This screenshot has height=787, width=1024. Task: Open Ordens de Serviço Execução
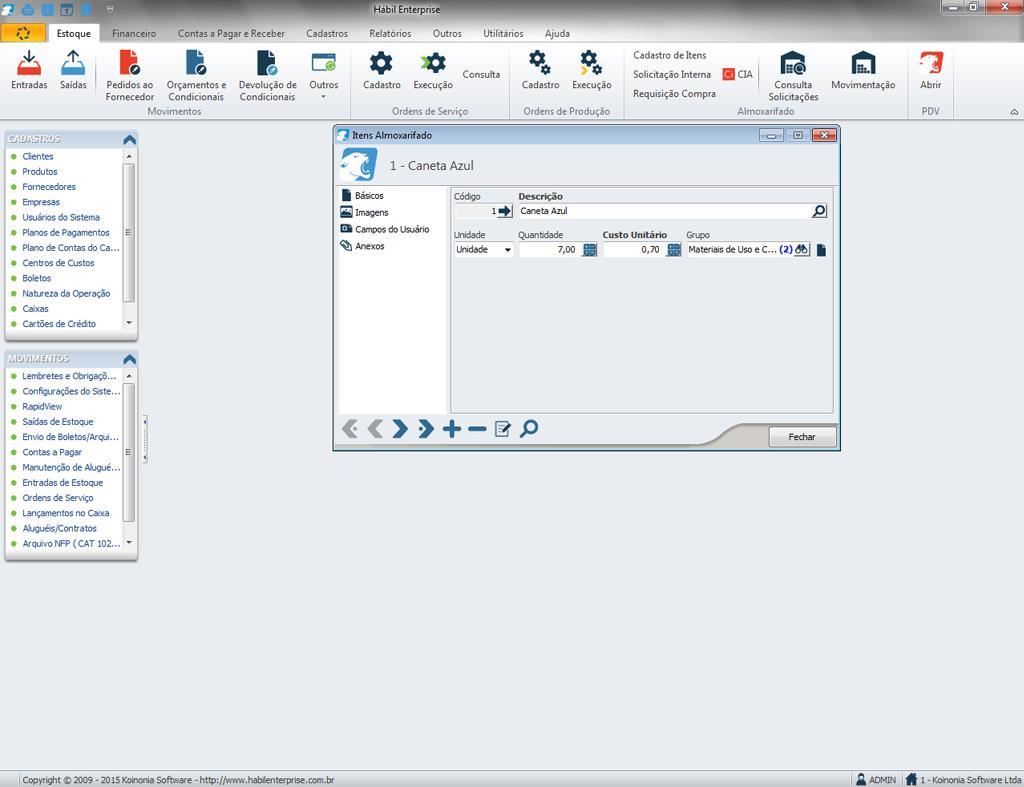433,70
